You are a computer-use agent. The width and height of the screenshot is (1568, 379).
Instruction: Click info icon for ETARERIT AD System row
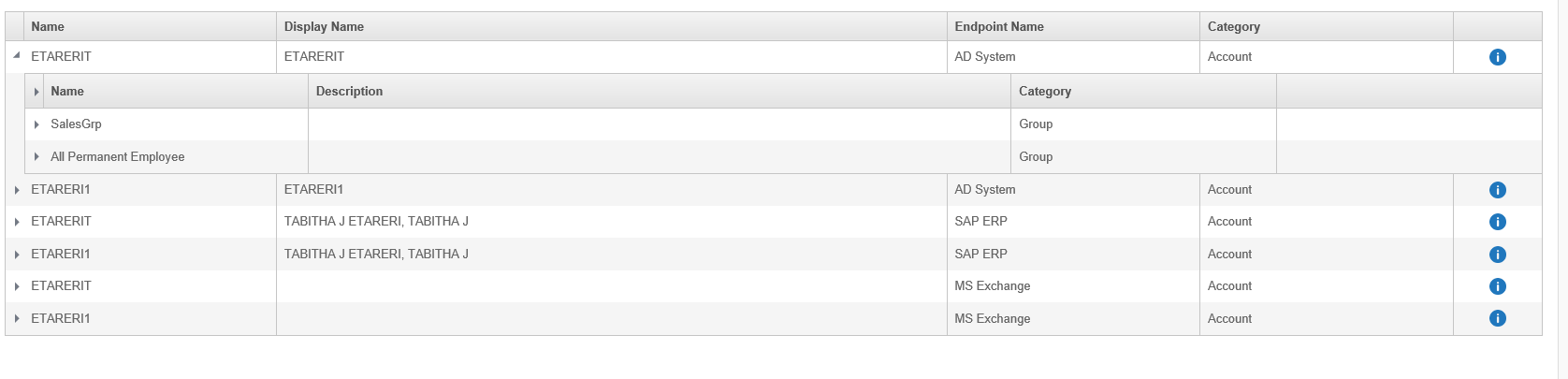[1497, 57]
